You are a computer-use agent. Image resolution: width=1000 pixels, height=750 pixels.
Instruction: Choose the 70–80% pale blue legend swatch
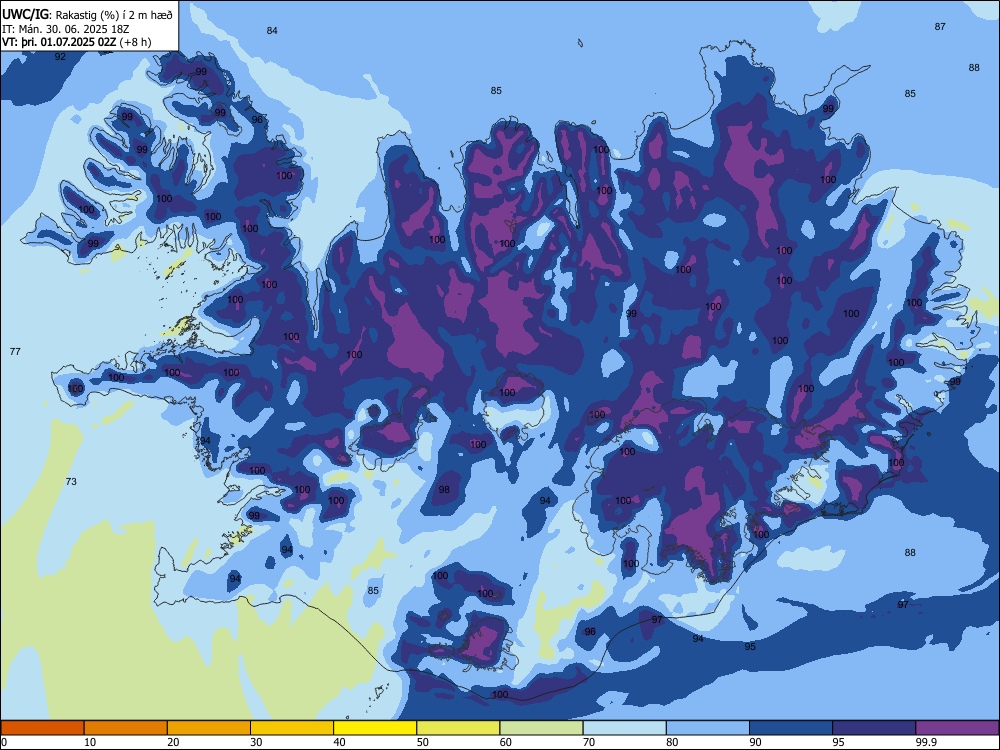click(x=624, y=728)
